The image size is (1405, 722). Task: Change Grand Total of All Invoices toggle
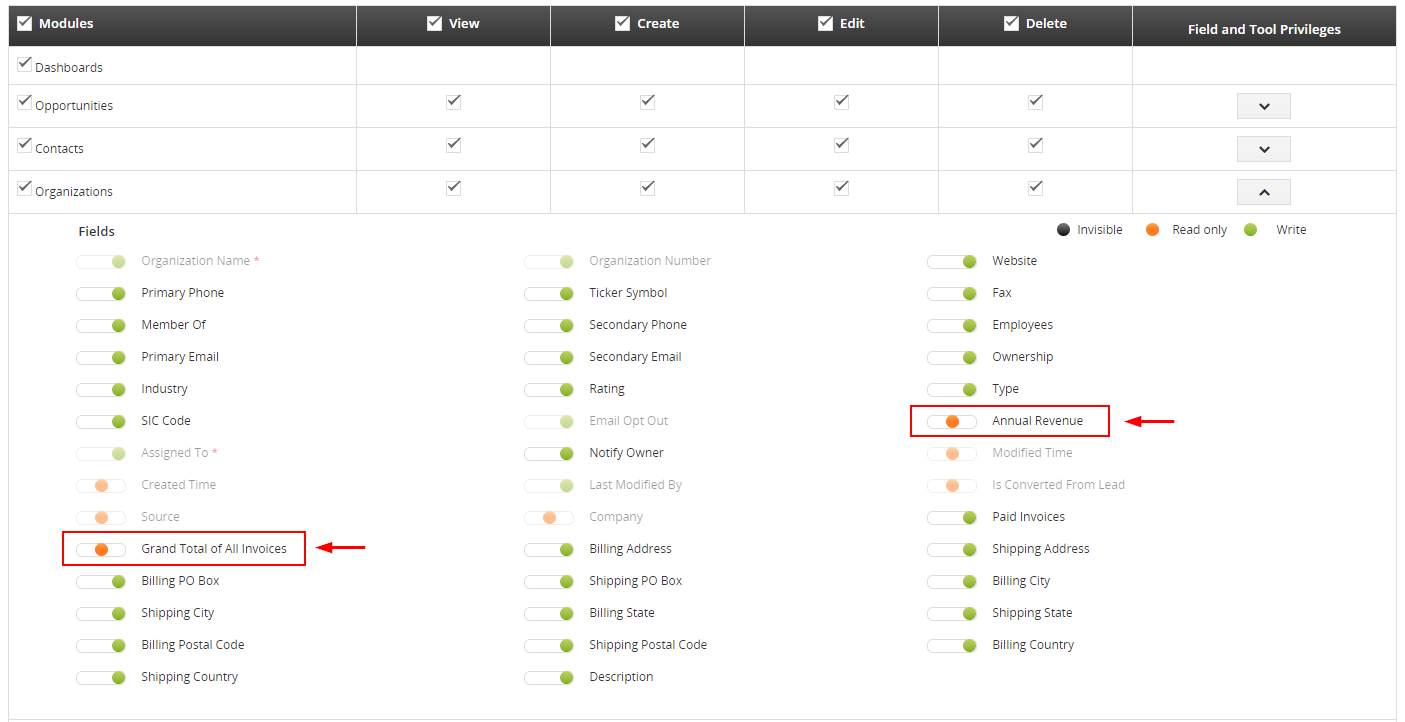pyautogui.click(x=101, y=550)
